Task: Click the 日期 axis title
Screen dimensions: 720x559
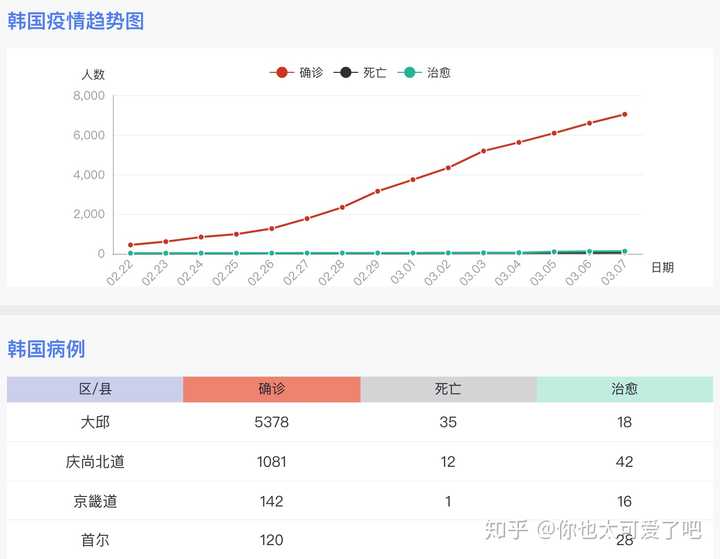Action: 663,267
